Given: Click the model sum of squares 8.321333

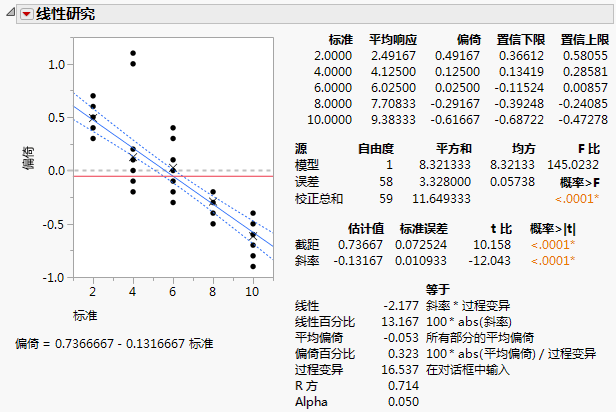Looking at the screenshot, I should 445,165.
